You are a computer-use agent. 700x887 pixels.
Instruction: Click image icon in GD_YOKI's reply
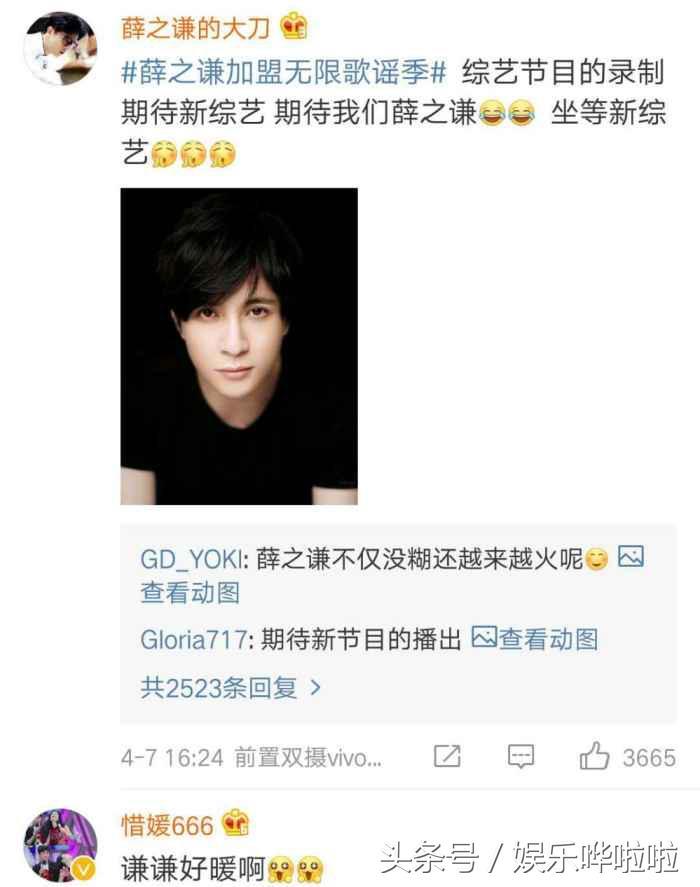click(x=630, y=556)
